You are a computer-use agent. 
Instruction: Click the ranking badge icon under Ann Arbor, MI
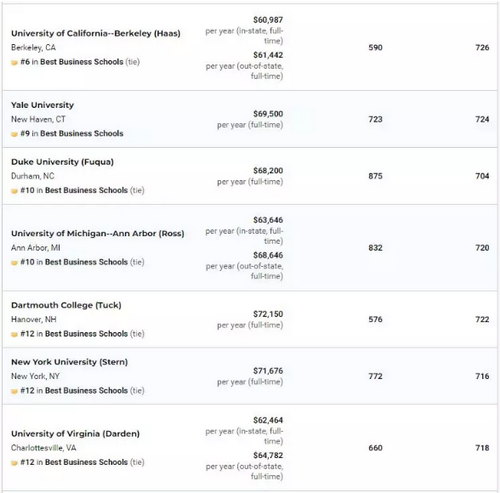[x=14, y=263]
